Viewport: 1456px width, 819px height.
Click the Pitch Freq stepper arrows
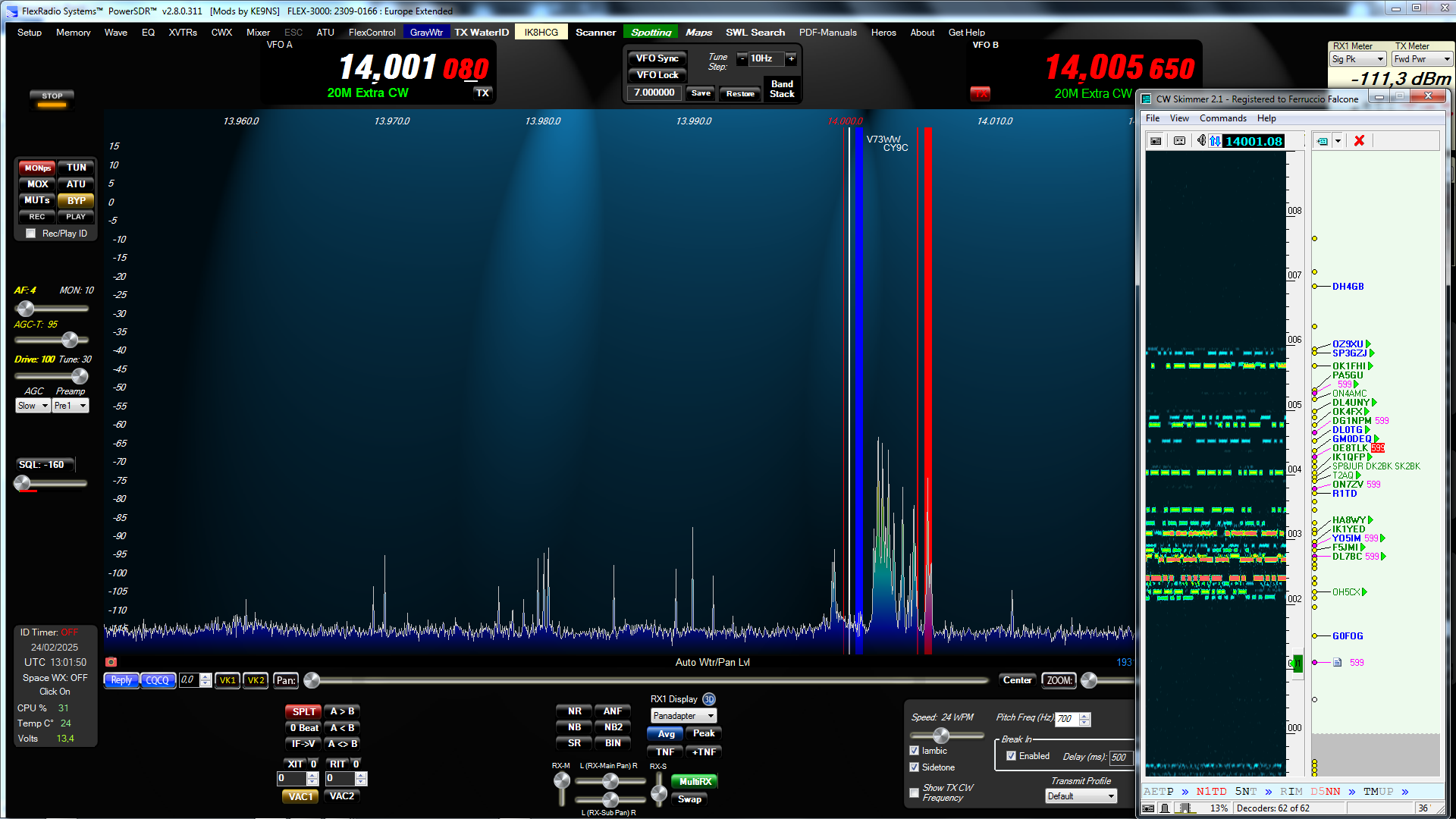click(x=1084, y=719)
